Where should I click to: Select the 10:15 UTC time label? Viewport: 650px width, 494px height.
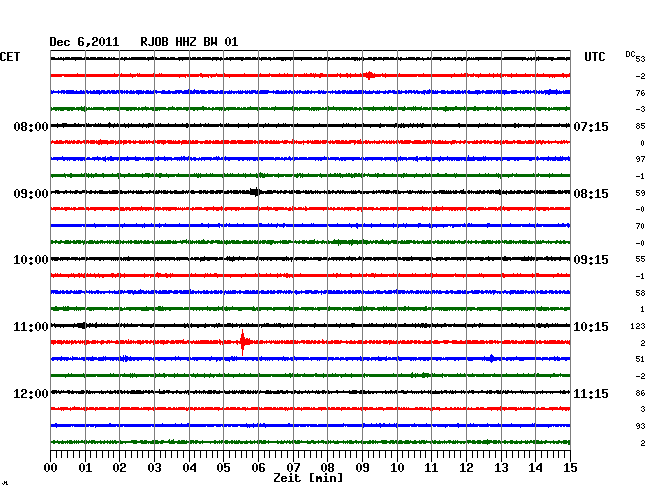pos(591,327)
